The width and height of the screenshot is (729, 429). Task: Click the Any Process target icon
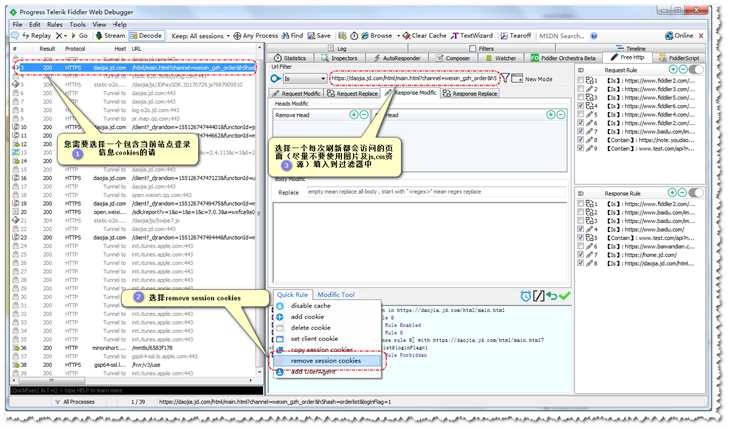coord(237,36)
